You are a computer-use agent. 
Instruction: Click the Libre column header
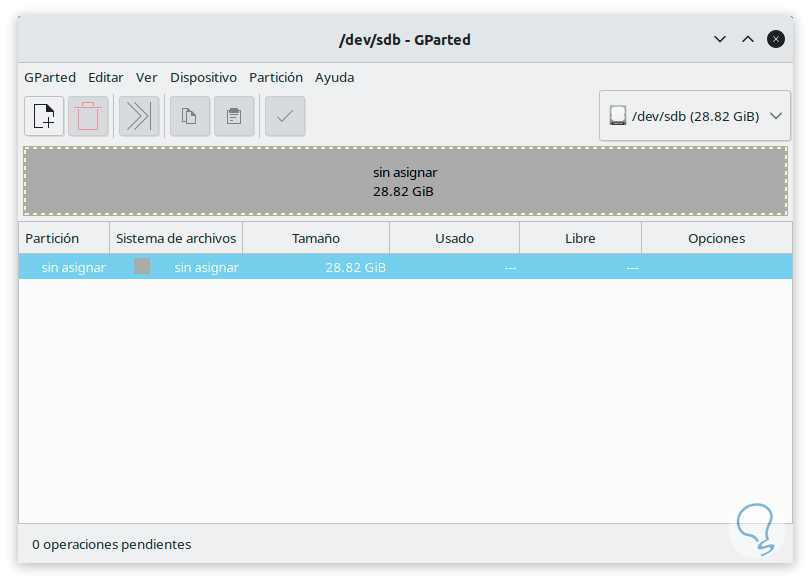point(580,238)
